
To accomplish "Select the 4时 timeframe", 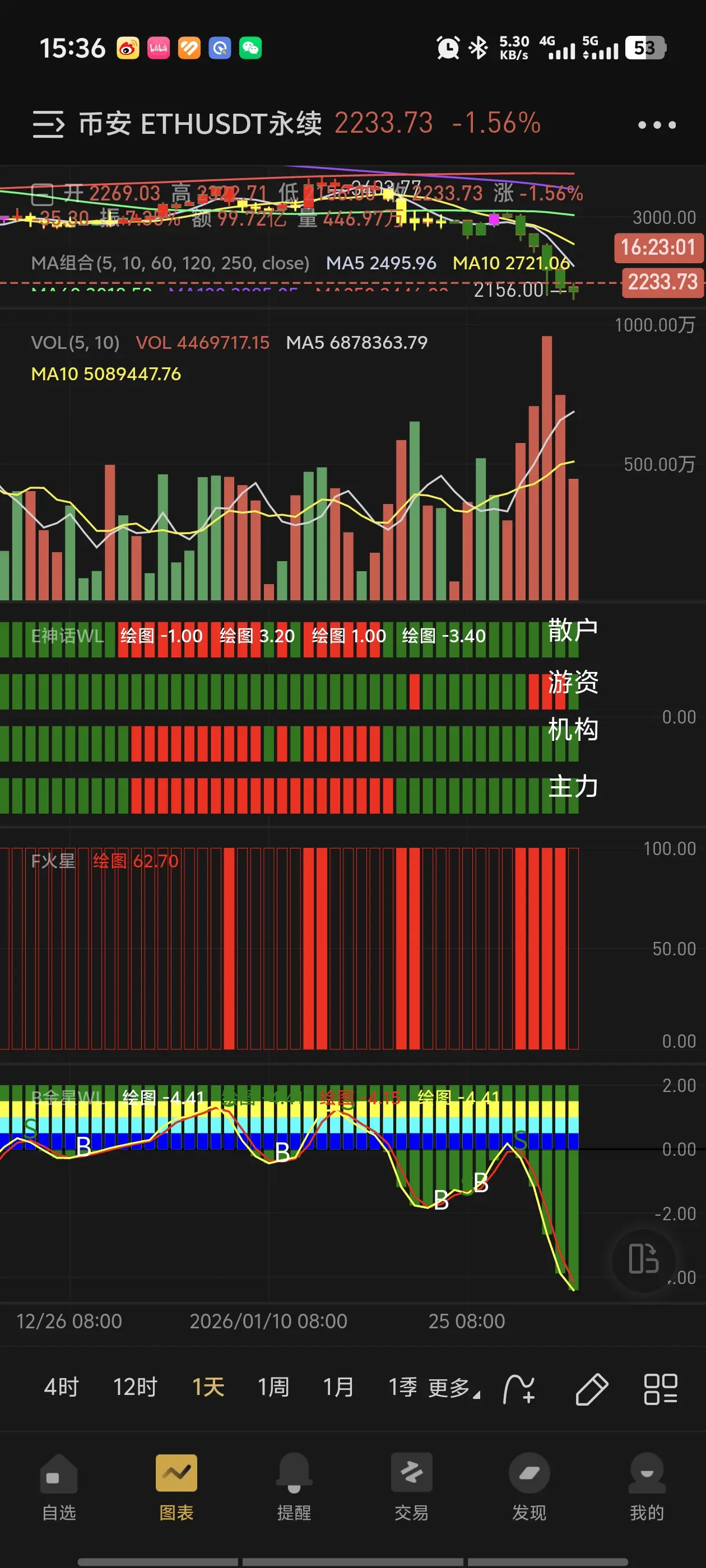I will tap(62, 1387).
